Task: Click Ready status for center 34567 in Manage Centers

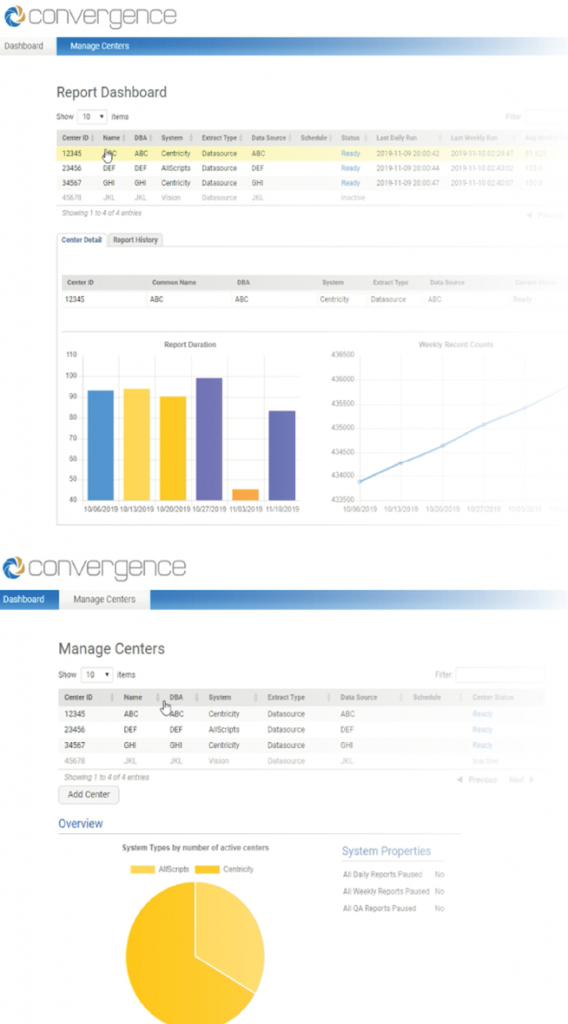Action: click(482, 745)
